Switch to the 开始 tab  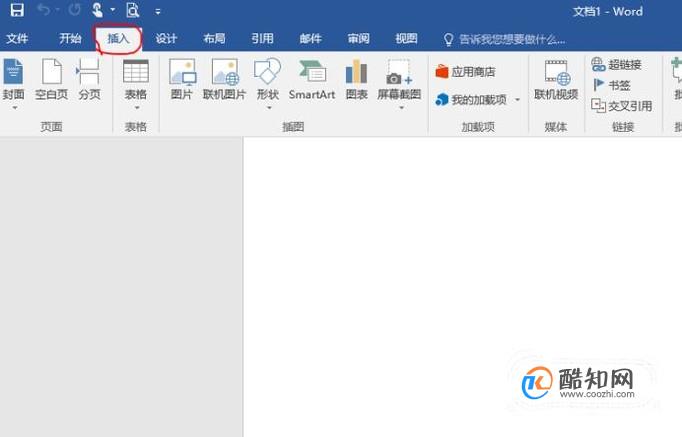70,39
